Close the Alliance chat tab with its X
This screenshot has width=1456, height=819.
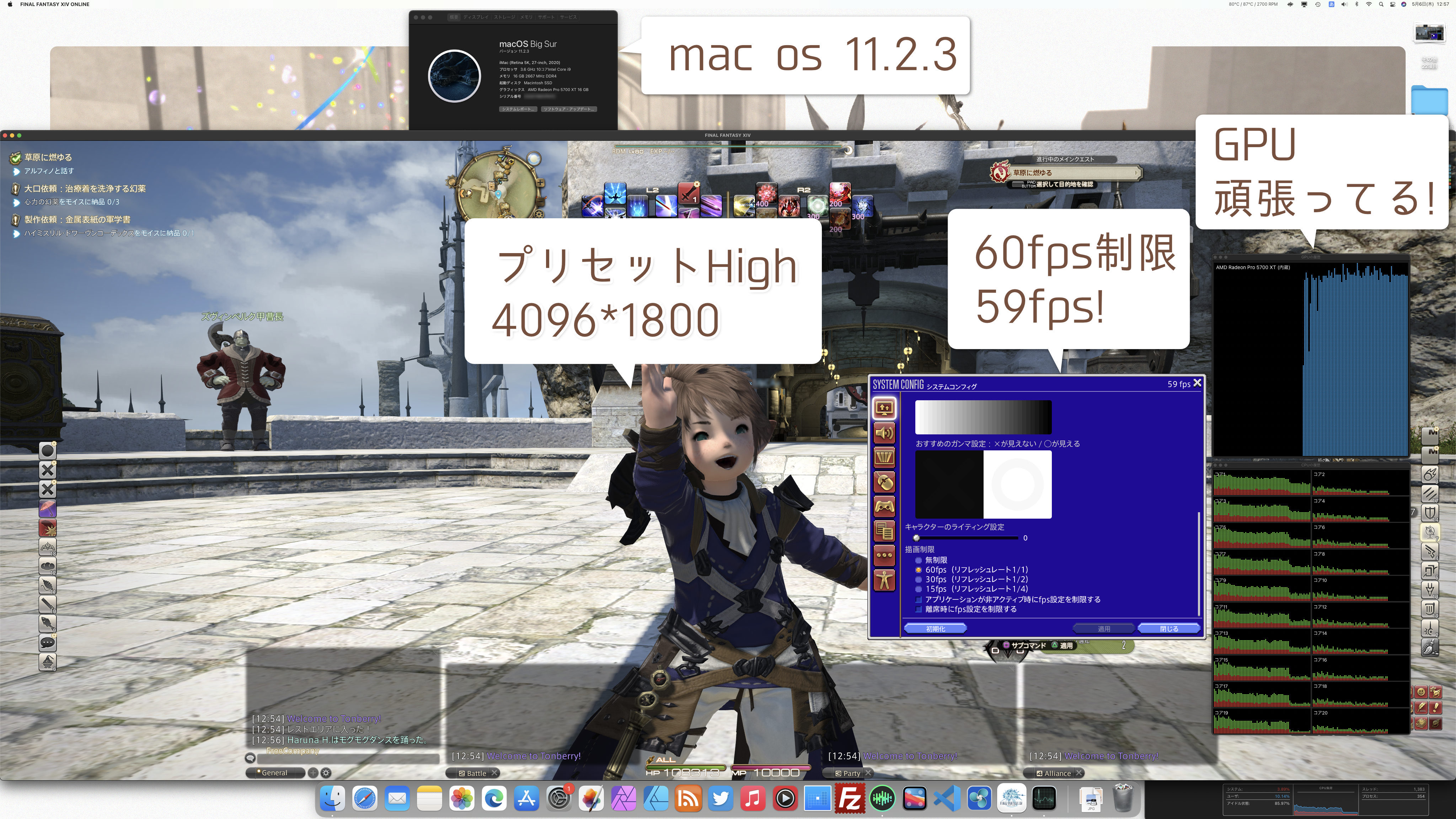tap(1078, 773)
